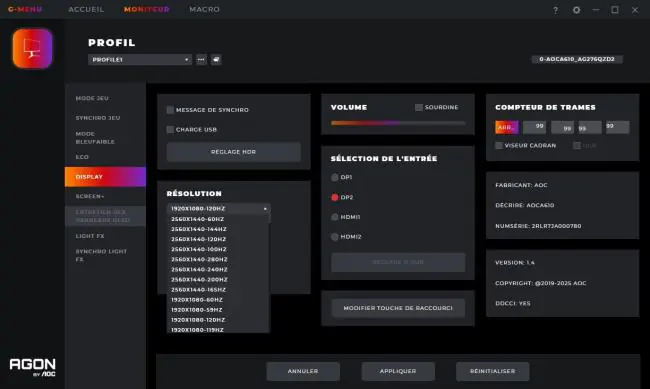This screenshot has width=650, height=389.
Task: Open the help question mark icon
Action: pyautogui.click(x=555, y=10)
